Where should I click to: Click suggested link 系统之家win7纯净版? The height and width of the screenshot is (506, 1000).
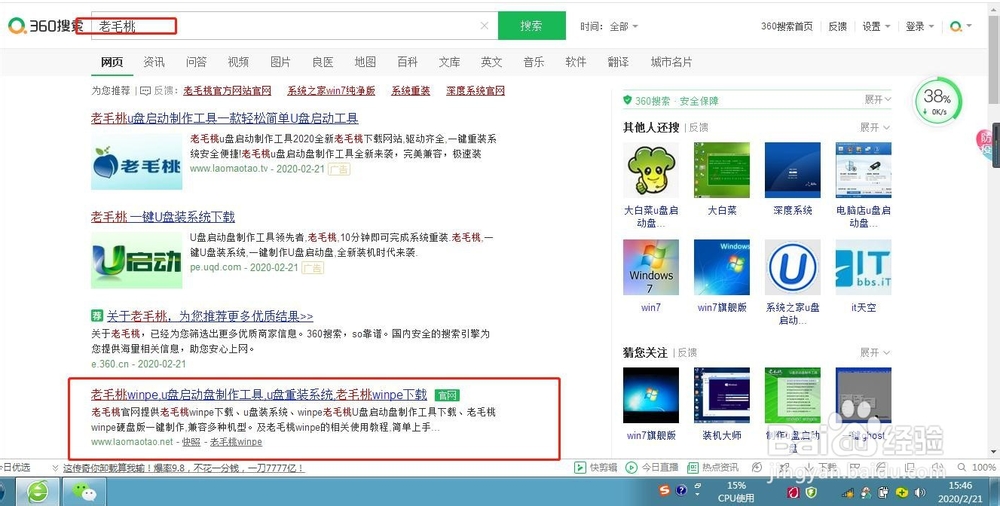pyautogui.click(x=331, y=91)
